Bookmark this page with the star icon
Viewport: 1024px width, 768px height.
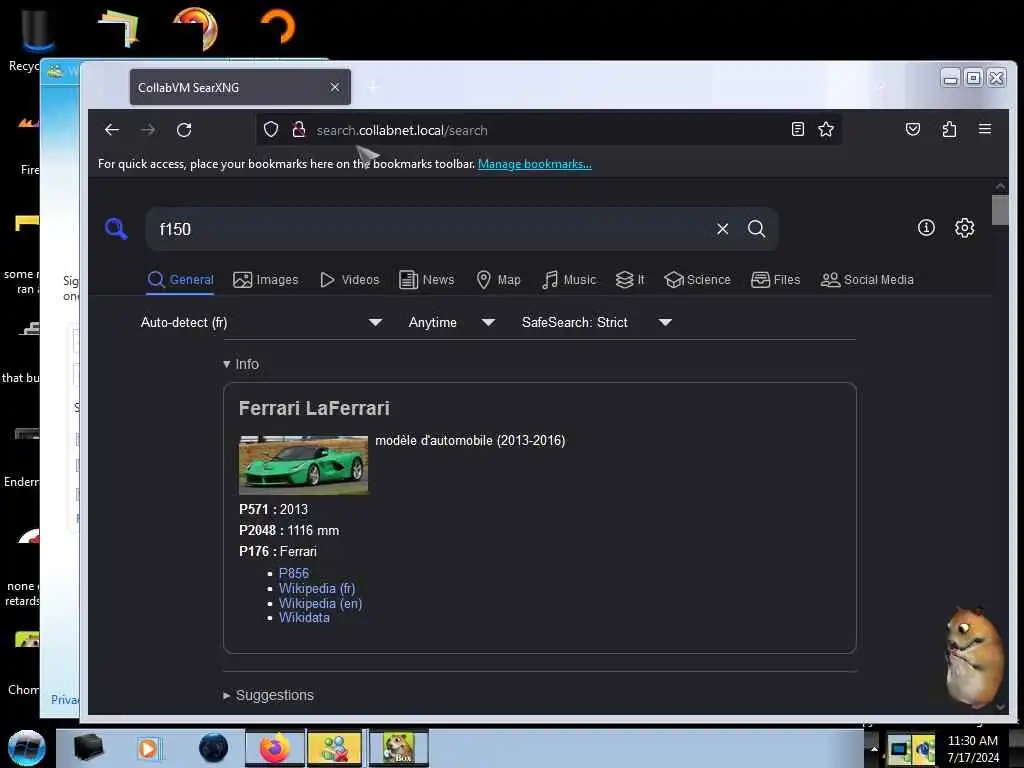tap(826, 129)
